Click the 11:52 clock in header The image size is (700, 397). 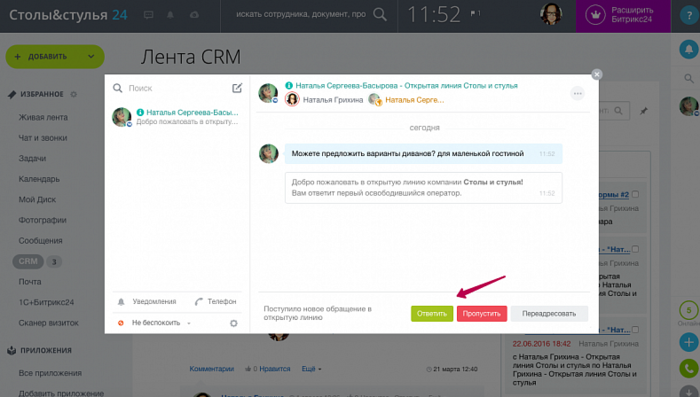(433, 15)
